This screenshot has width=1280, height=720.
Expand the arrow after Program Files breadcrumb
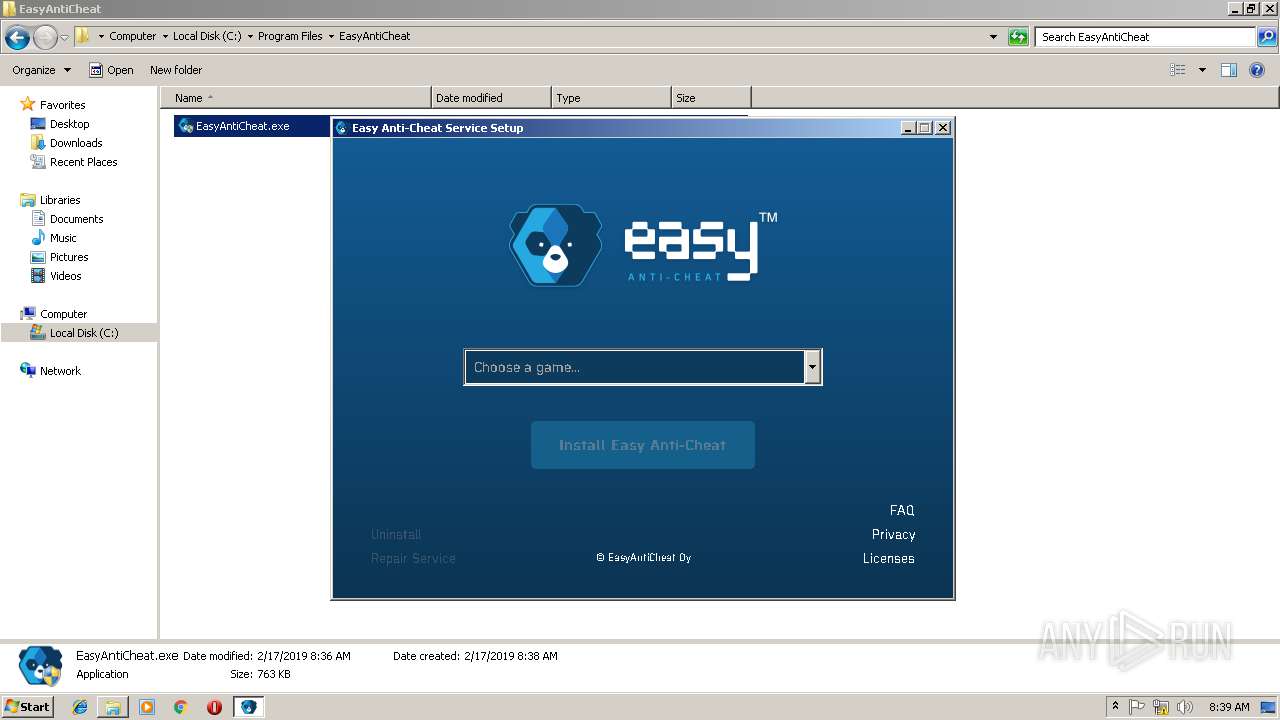pyautogui.click(x=331, y=36)
